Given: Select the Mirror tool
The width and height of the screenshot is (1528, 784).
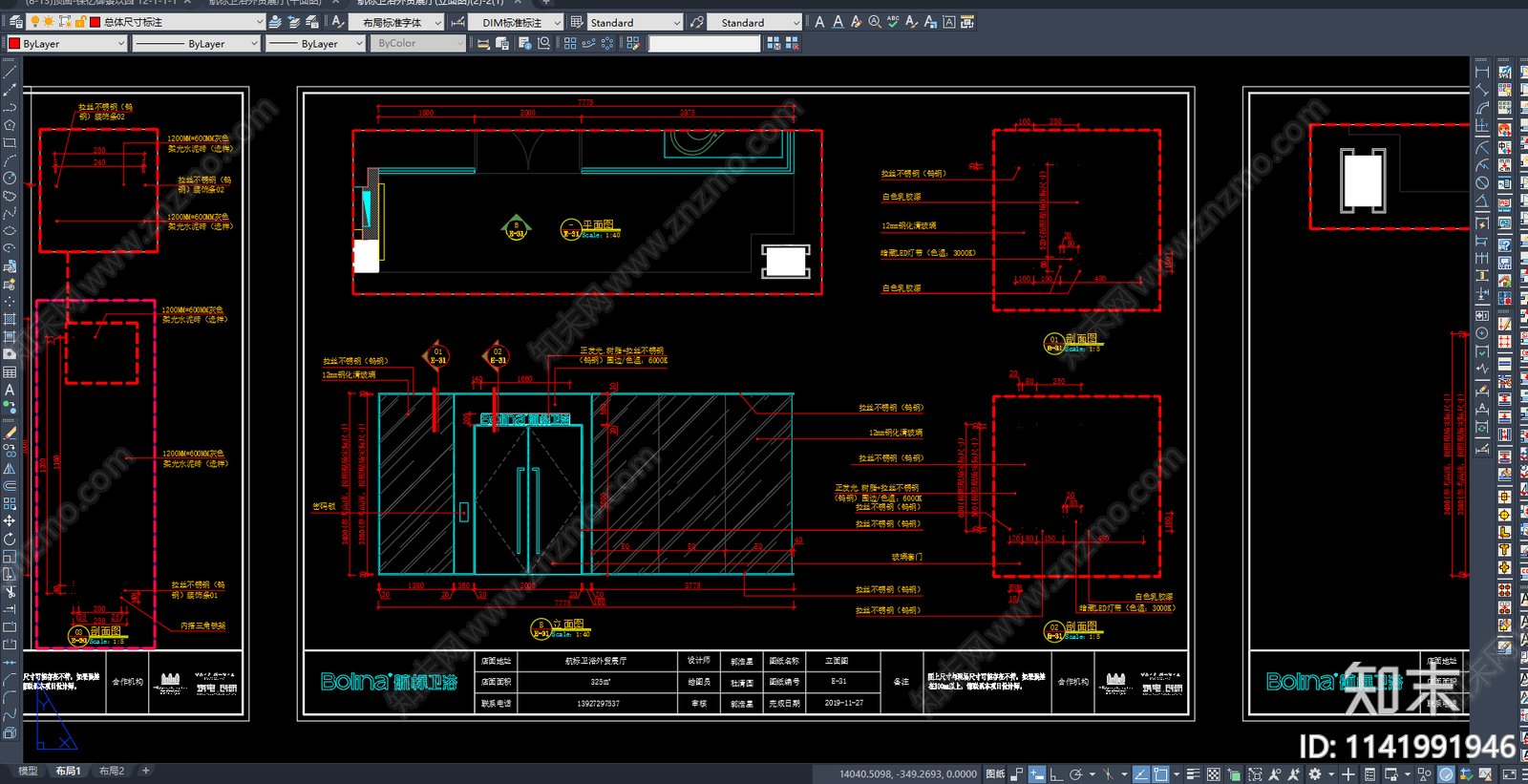Looking at the screenshot, I should pos(10,467).
